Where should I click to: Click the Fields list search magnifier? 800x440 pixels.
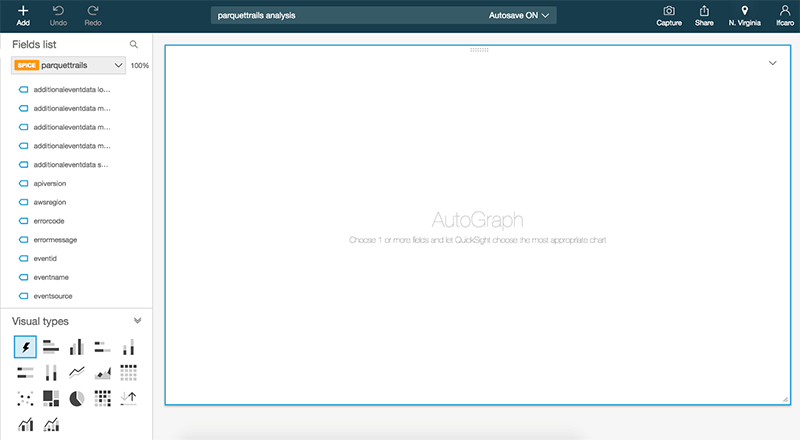pyautogui.click(x=134, y=44)
